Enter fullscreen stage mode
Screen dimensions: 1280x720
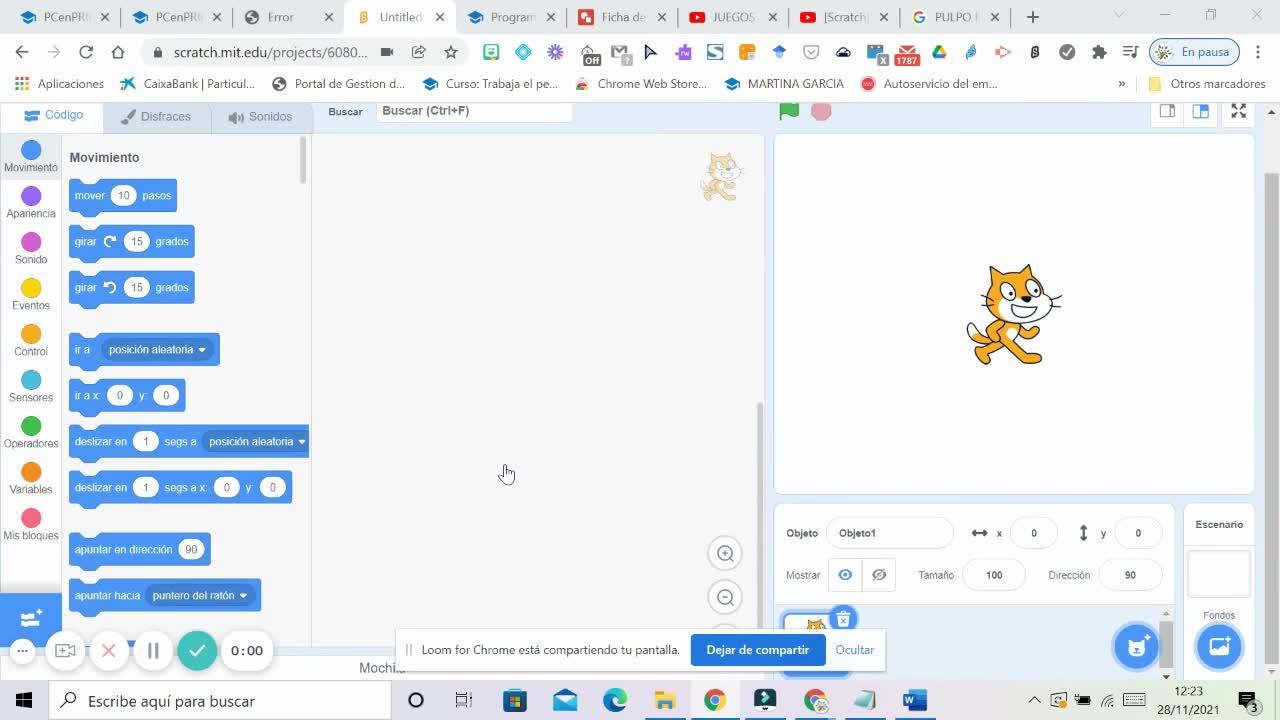(1238, 111)
